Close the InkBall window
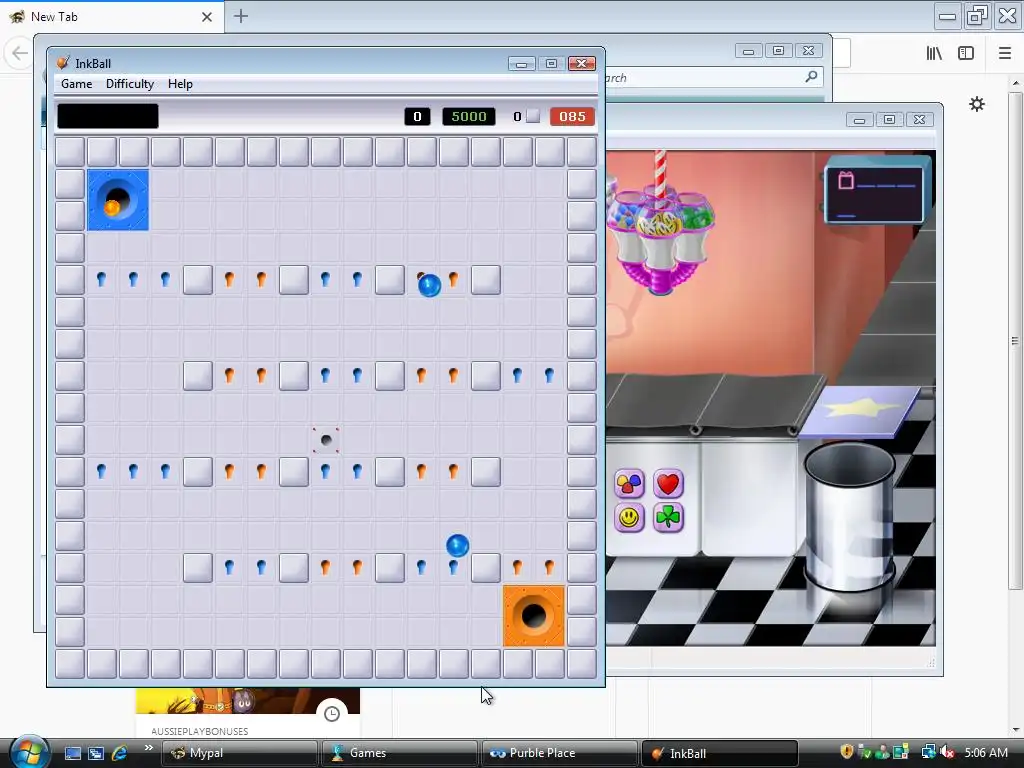 [581, 63]
